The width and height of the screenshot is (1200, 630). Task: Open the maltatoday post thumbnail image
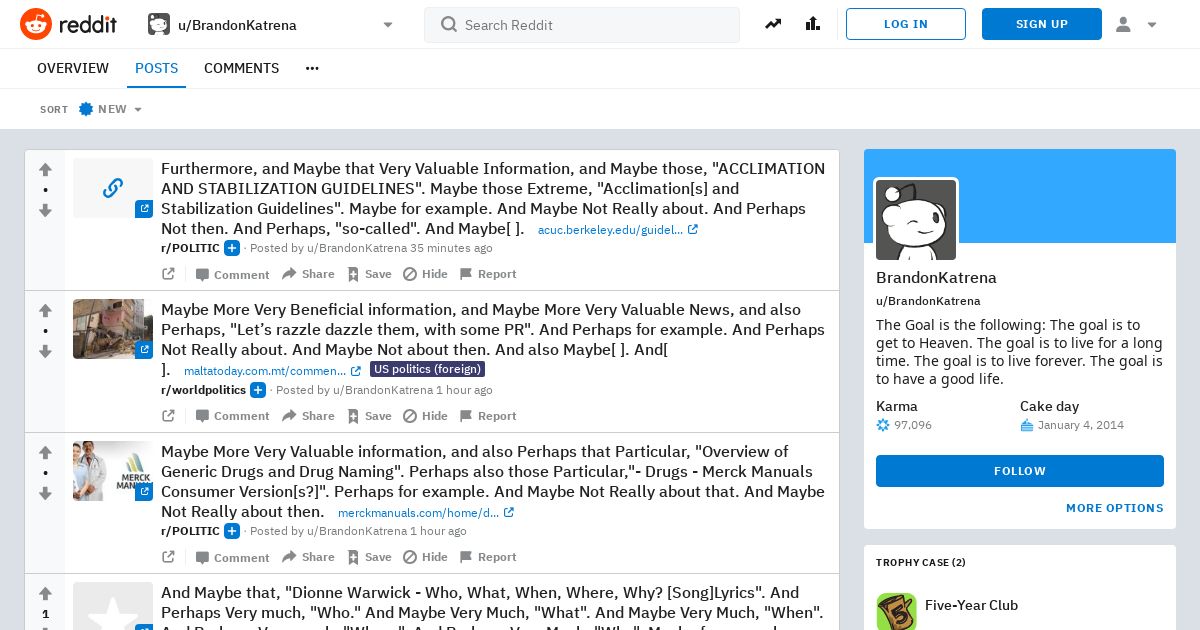tap(113, 329)
